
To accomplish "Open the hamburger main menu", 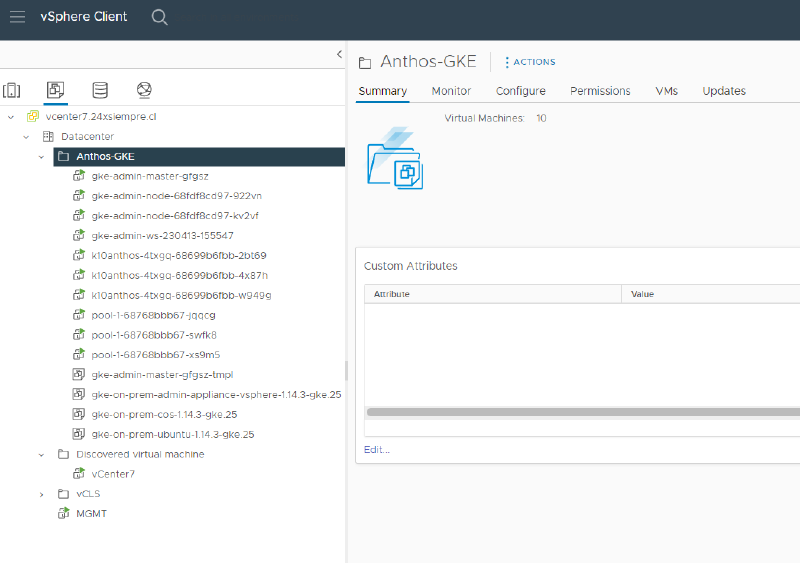I will (17, 17).
